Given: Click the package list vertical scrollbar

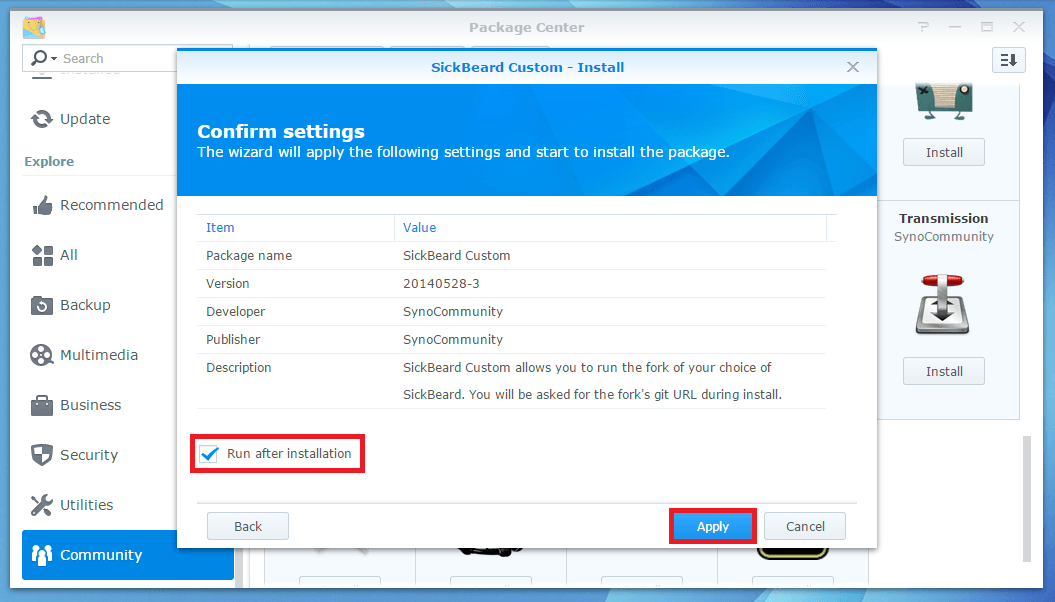Looking at the screenshot, I should tap(1026, 497).
